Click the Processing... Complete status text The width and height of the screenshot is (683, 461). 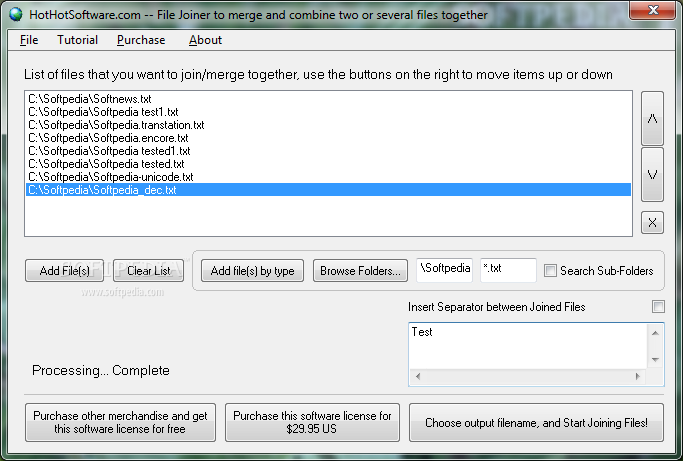101,370
